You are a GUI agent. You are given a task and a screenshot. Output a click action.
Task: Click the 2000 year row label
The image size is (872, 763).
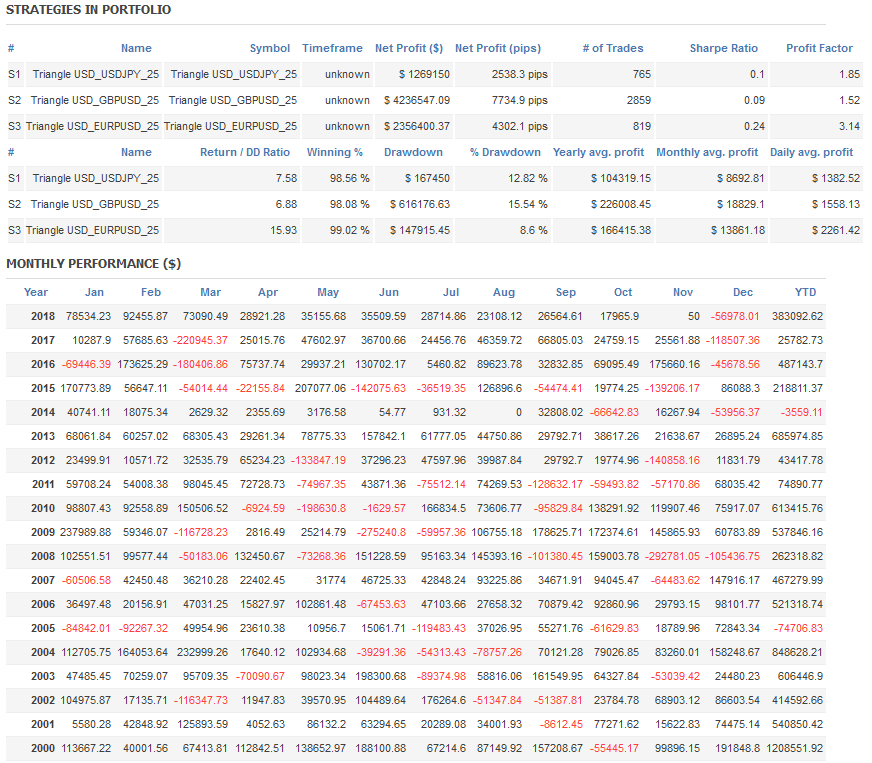click(43, 749)
